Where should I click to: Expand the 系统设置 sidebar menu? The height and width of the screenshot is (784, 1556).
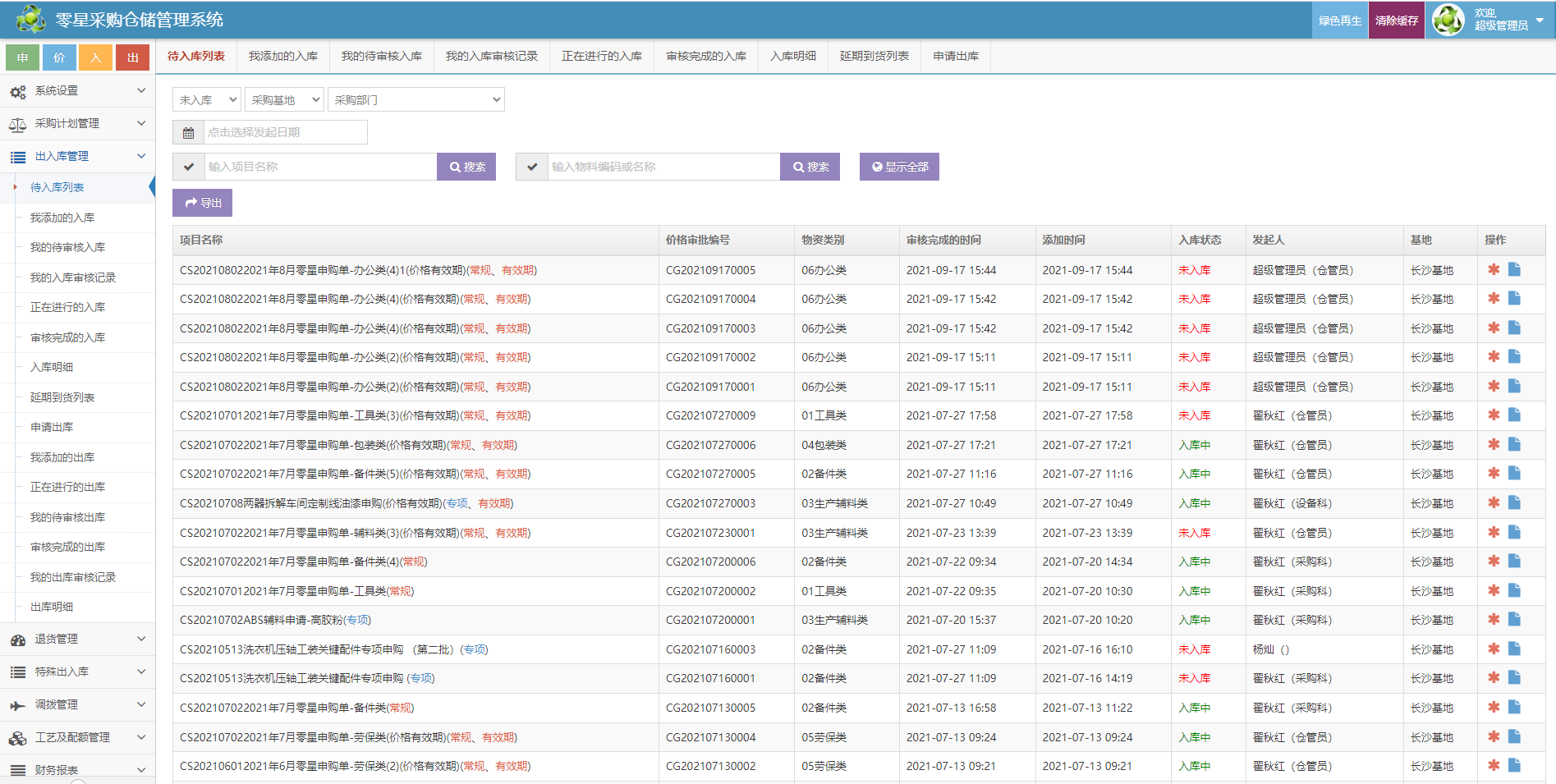point(77,90)
